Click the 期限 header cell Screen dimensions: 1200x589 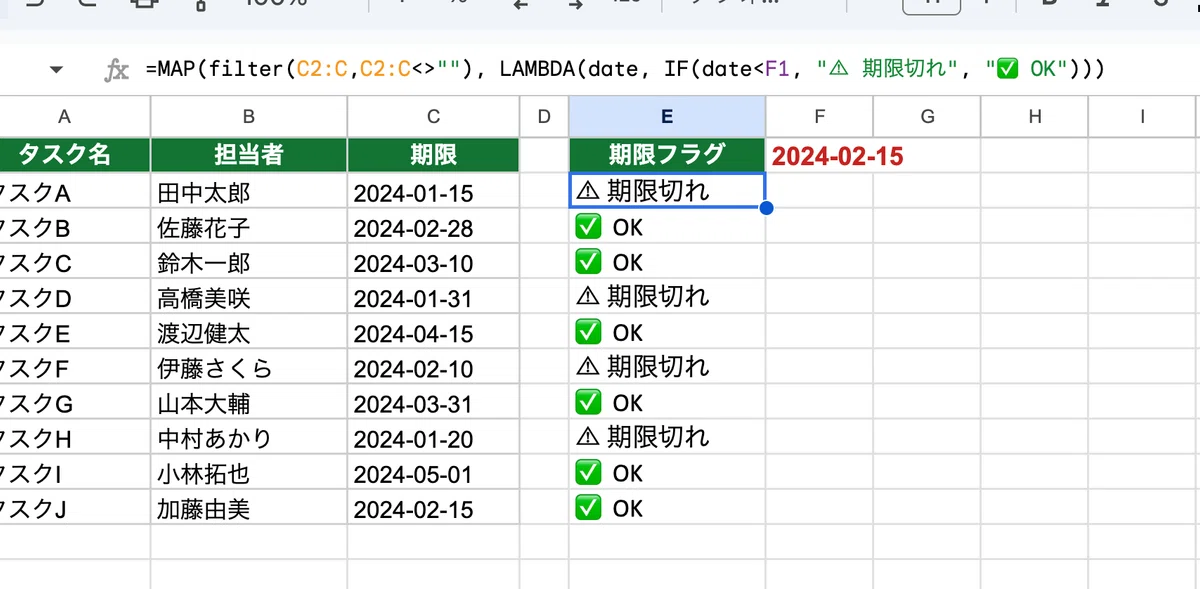[x=434, y=155]
